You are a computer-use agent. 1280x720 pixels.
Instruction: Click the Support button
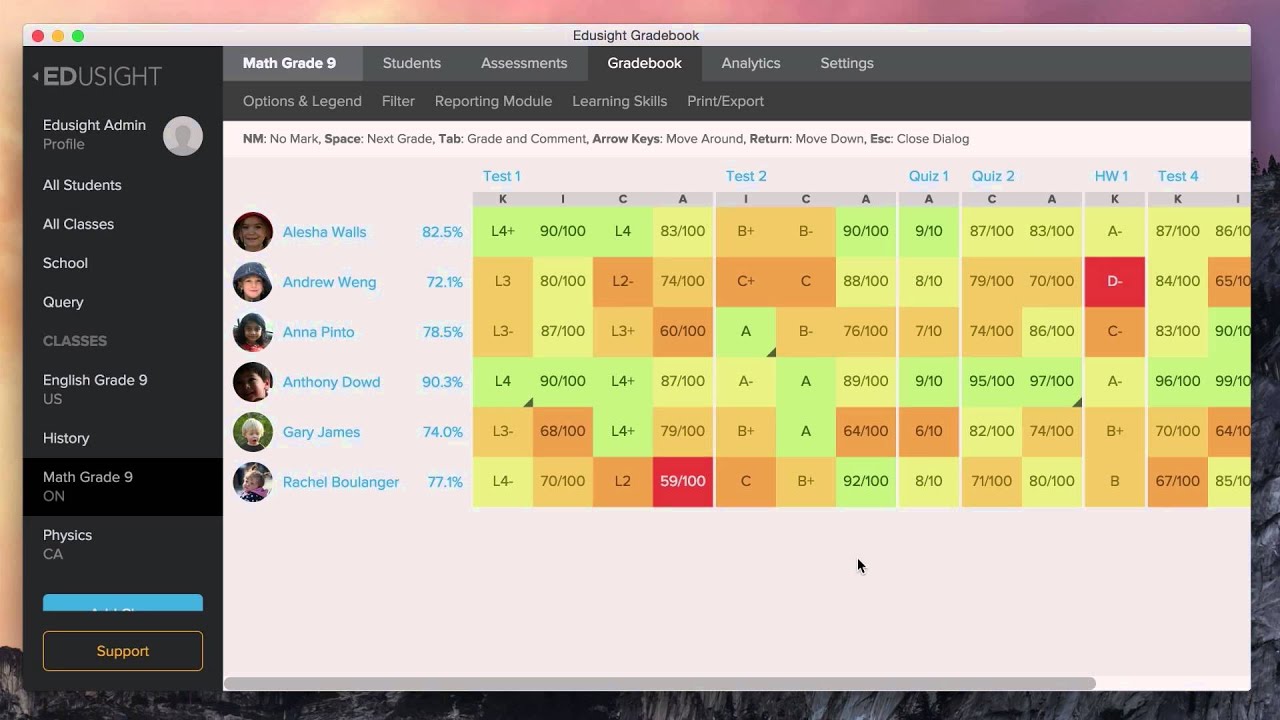tap(123, 651)
